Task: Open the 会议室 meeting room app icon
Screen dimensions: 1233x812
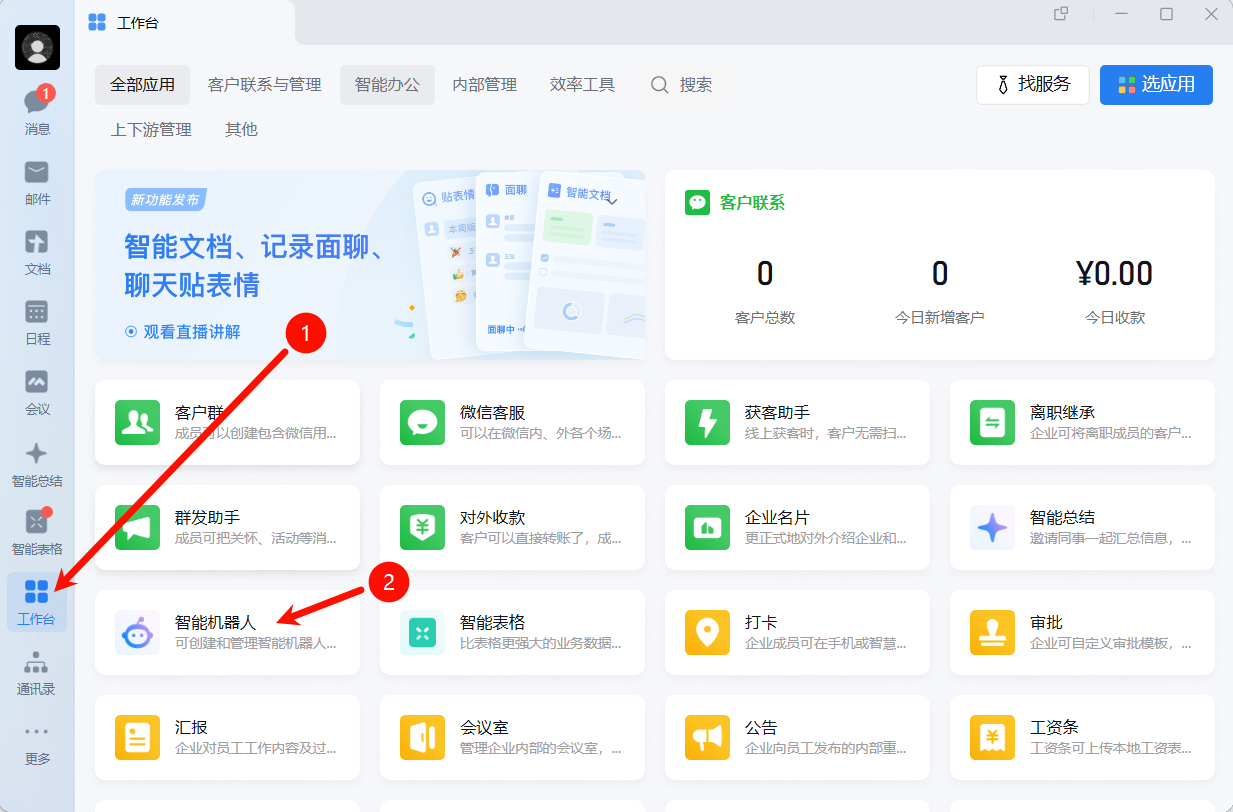Action: click(422, 738)
